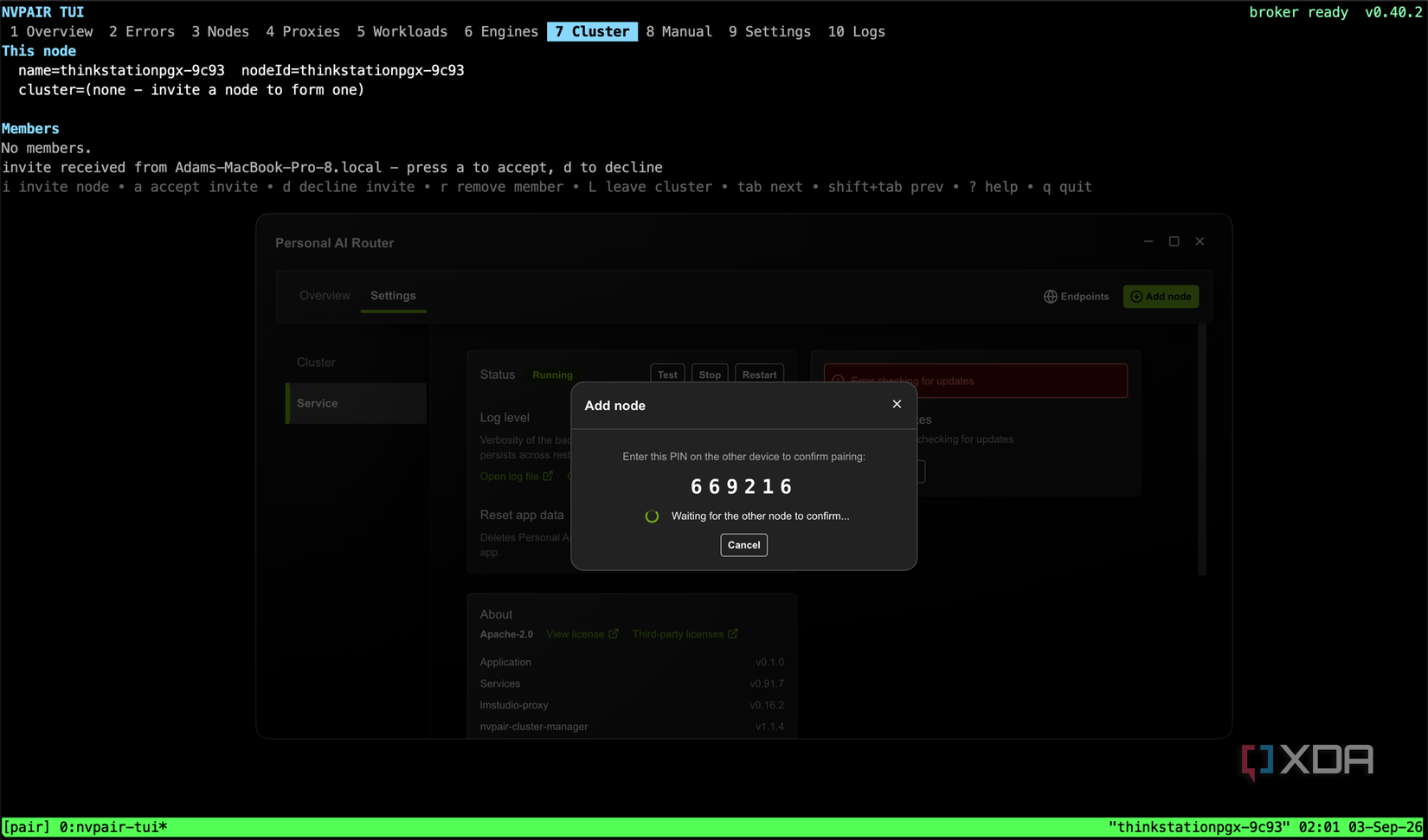Click the Apache-2.0 license label
The image size is (1428, 840).
(x=506, y=634)
